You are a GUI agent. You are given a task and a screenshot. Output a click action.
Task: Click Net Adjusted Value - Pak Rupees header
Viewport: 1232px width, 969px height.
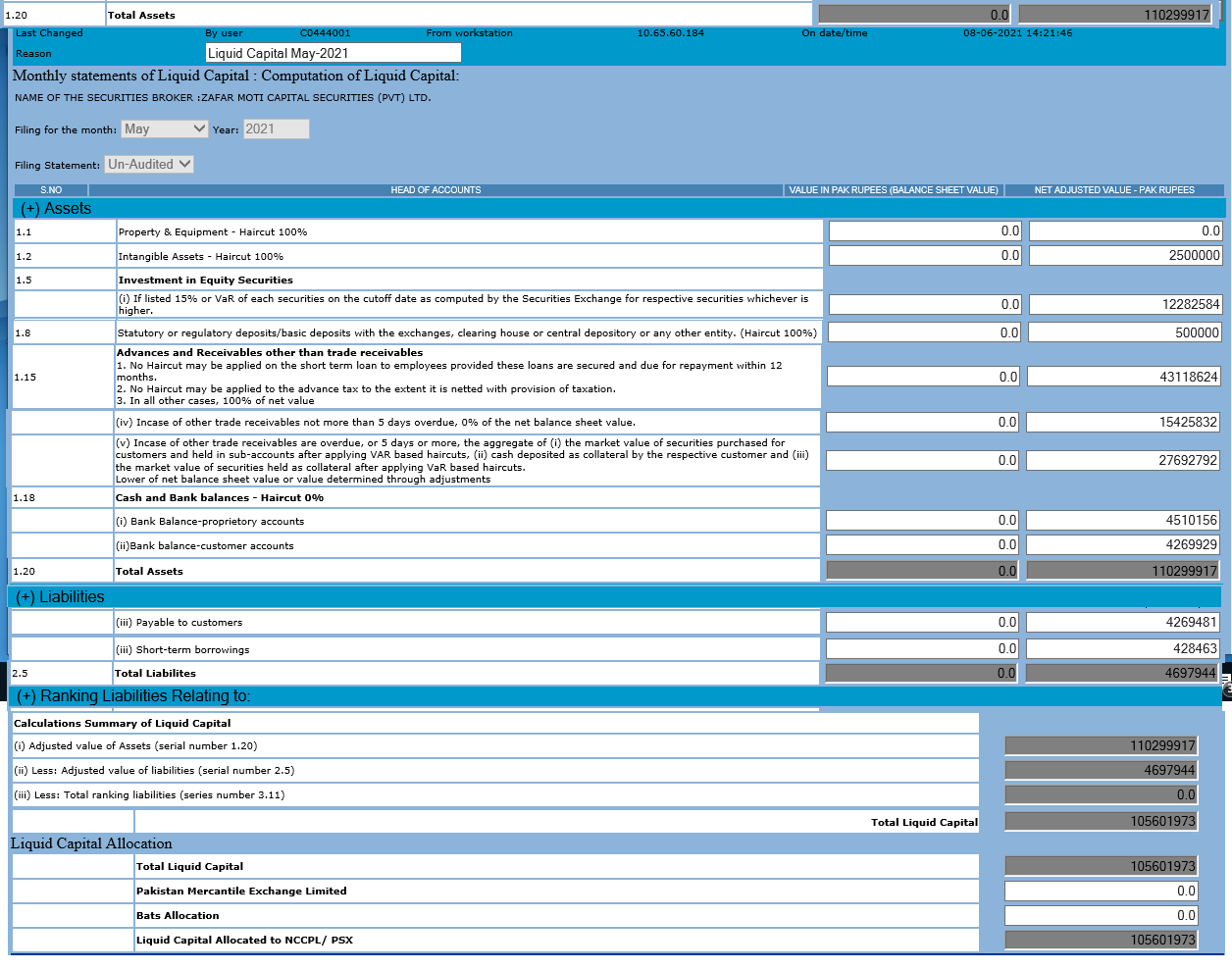(x=1114, y=190)
